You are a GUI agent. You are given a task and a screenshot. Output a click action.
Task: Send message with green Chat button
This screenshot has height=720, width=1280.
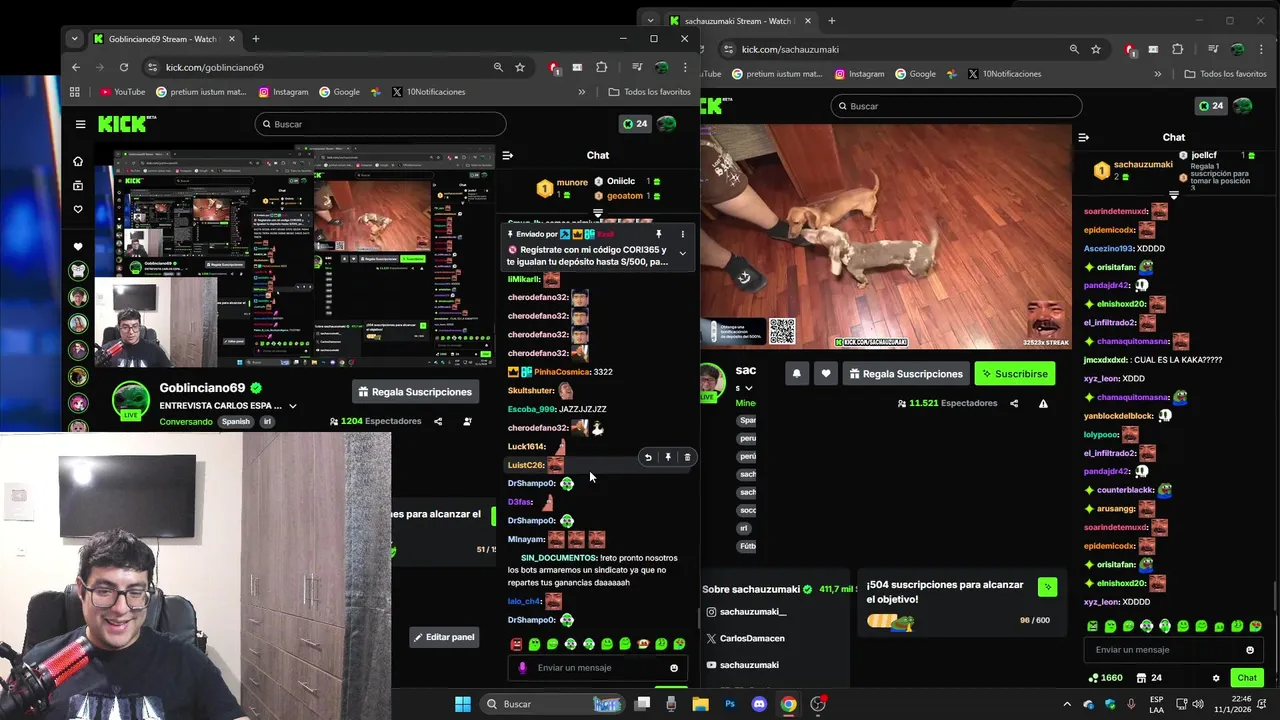pyautogui.click(x=1247, y=678)
